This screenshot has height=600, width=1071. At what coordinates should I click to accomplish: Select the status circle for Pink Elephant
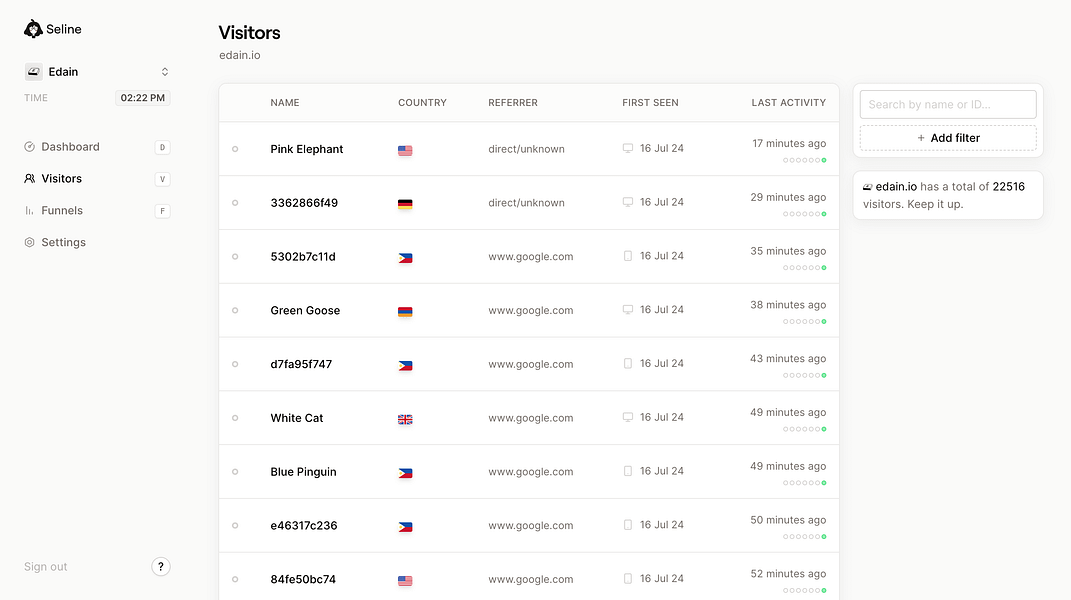pyautogui.click(x=235, y=149)
